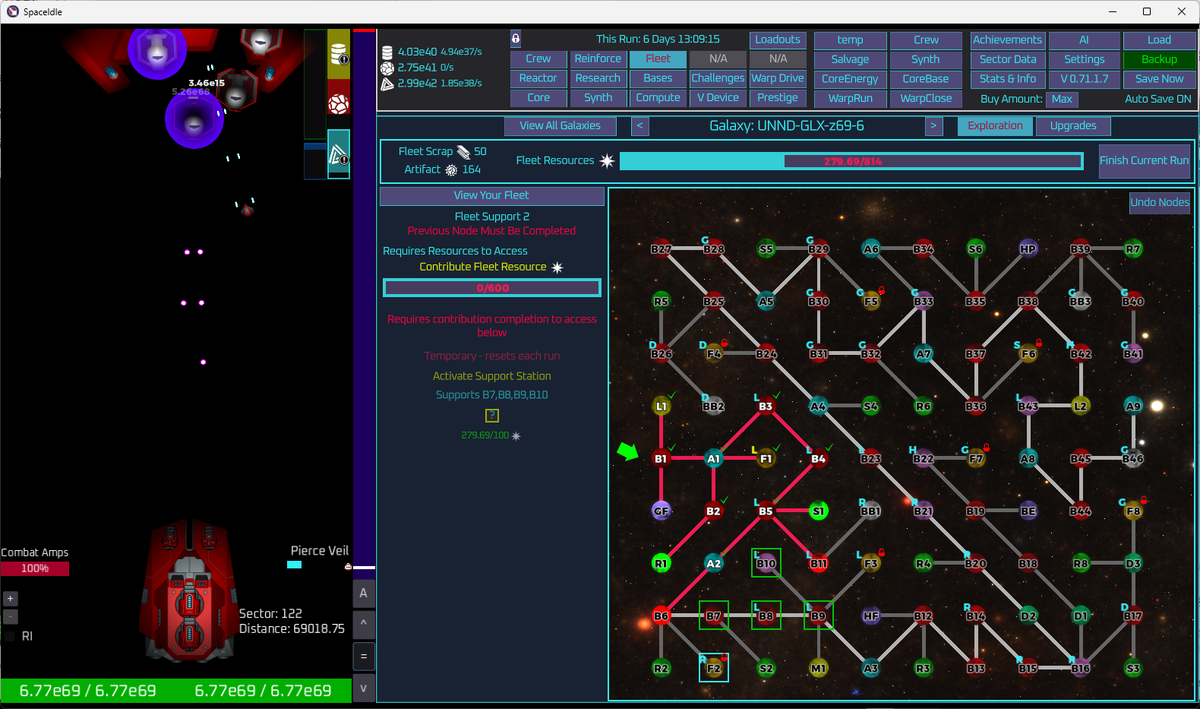Click the V 0.71.1.7 version button
The height and width of the screenshot is (709, 1200).
(x=1084, y=78)
